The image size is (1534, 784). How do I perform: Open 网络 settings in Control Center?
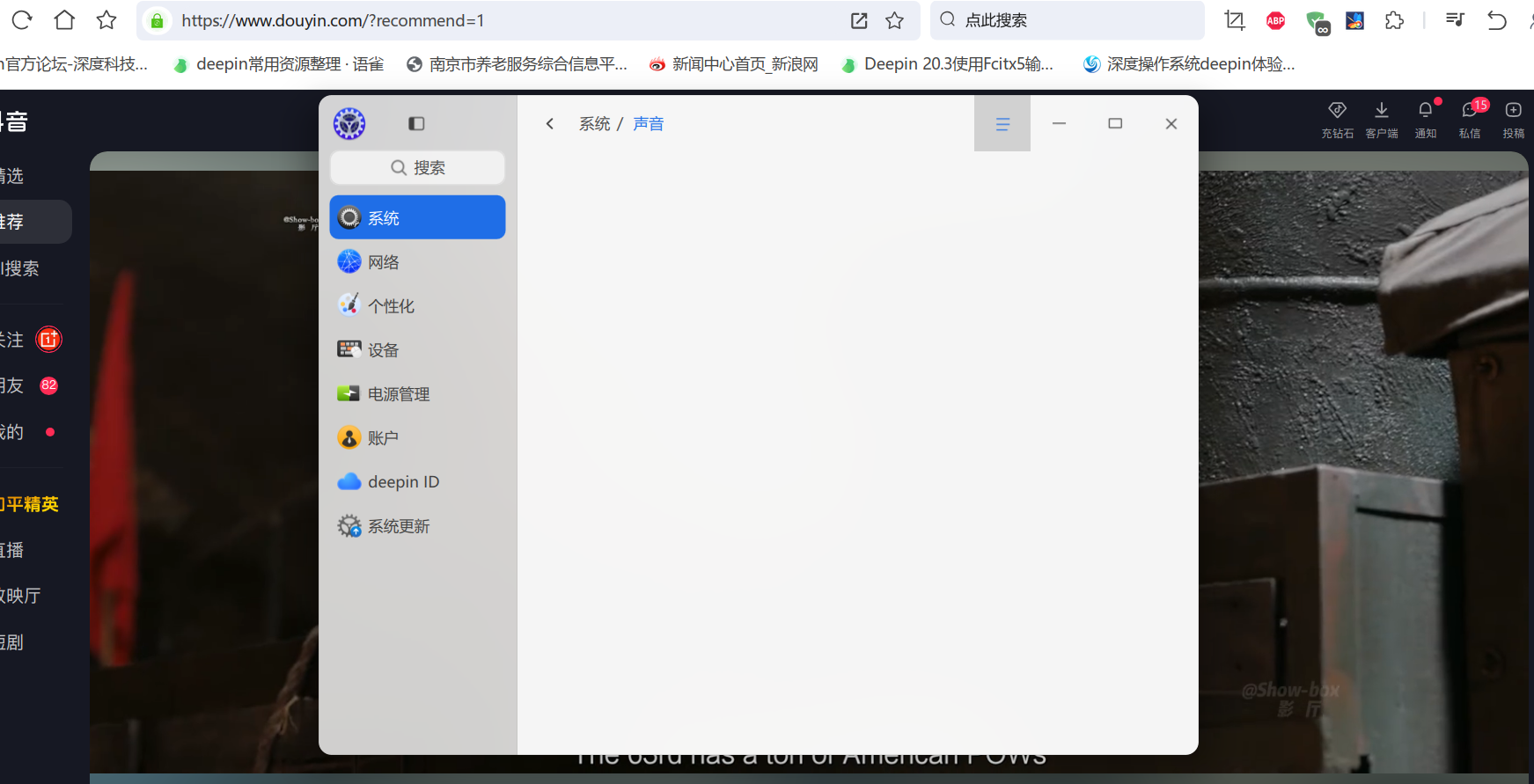click(417, 261)
